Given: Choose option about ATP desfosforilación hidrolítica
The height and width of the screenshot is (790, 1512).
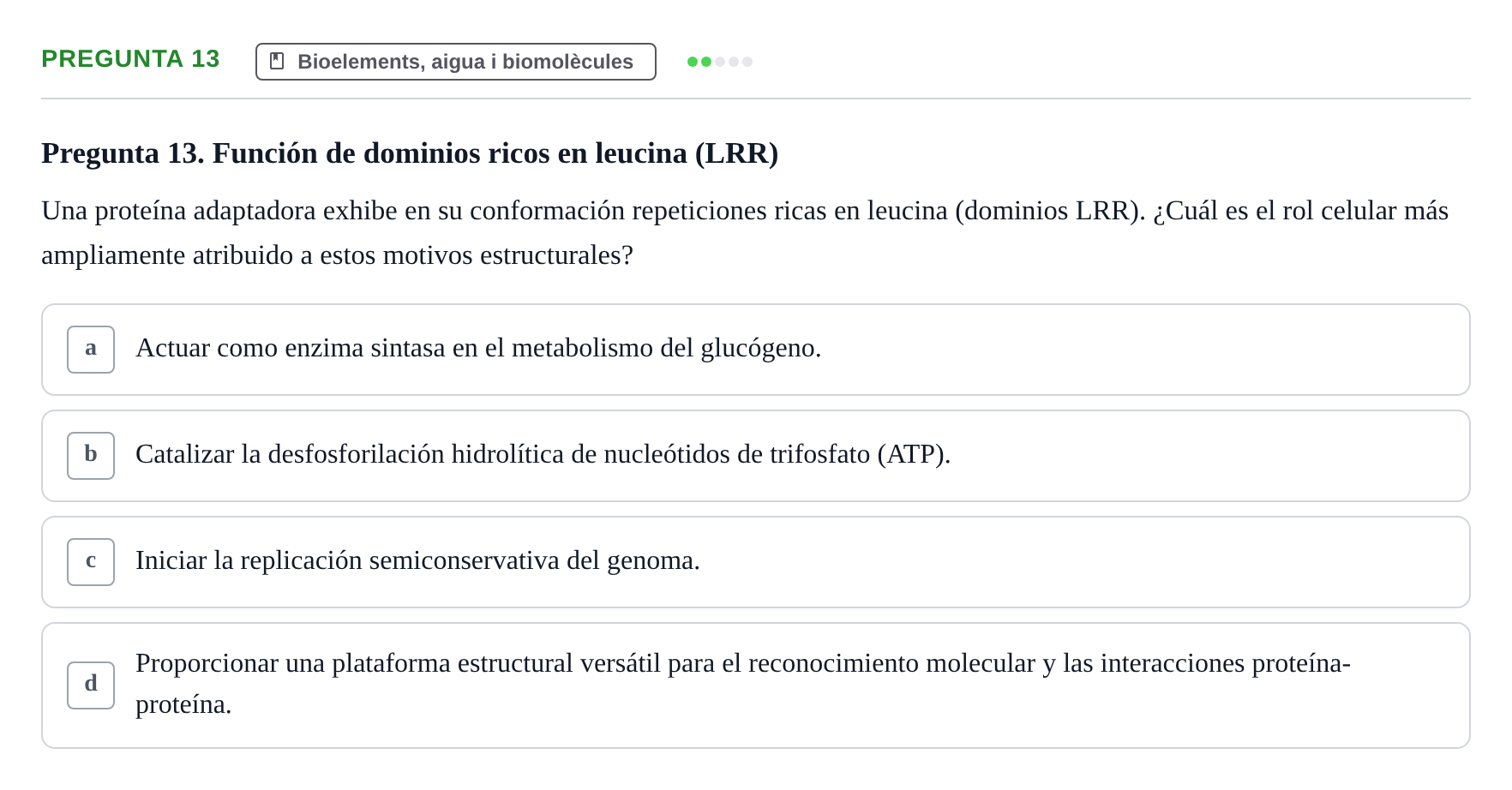Looking at the screenshot, I should [x=756, y=456].
